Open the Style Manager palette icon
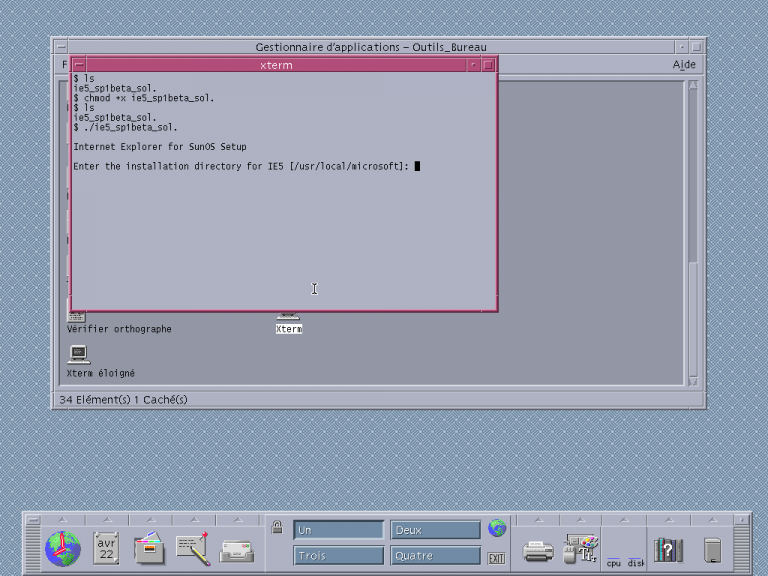Viewport: 768px width, 576px height. click(581, 549)
